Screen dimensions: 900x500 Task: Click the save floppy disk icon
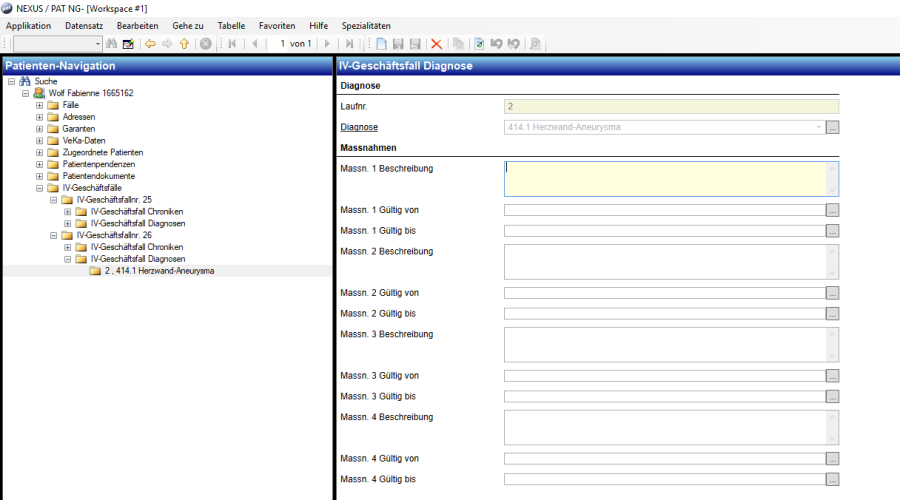coord(397,44)
